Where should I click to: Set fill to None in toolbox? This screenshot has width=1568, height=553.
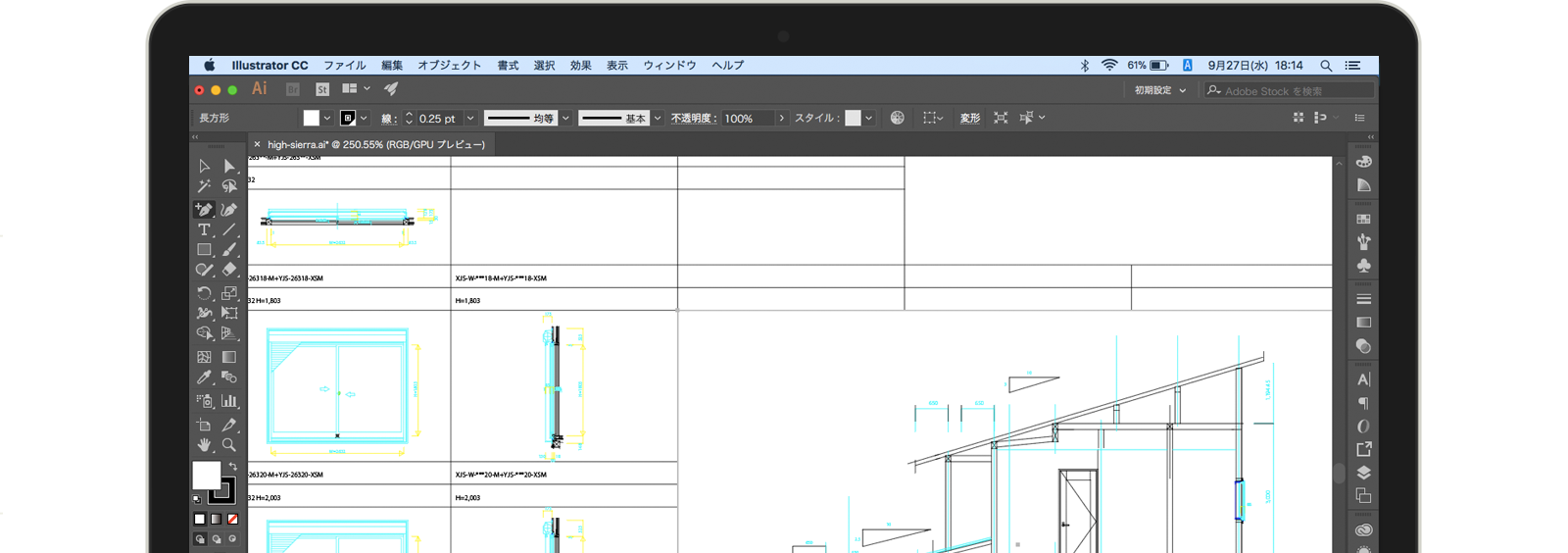click(x=233, y=519)
